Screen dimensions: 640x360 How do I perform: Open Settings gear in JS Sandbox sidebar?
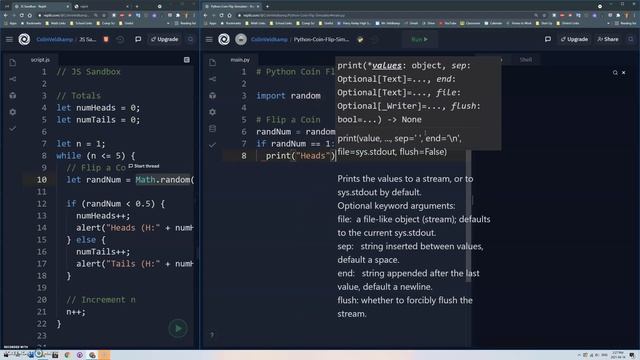pos(13,112)
